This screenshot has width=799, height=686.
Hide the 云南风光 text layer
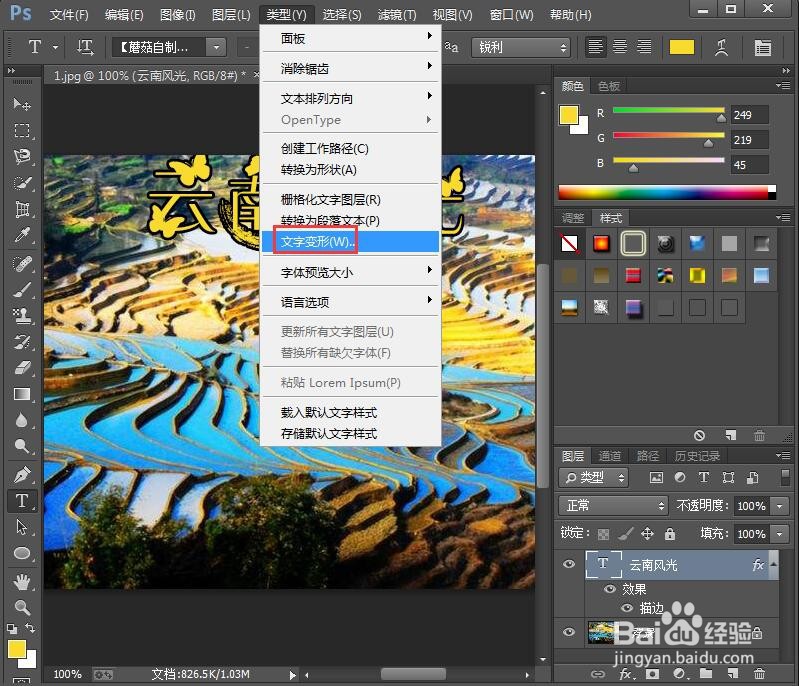tap(569, 564)
